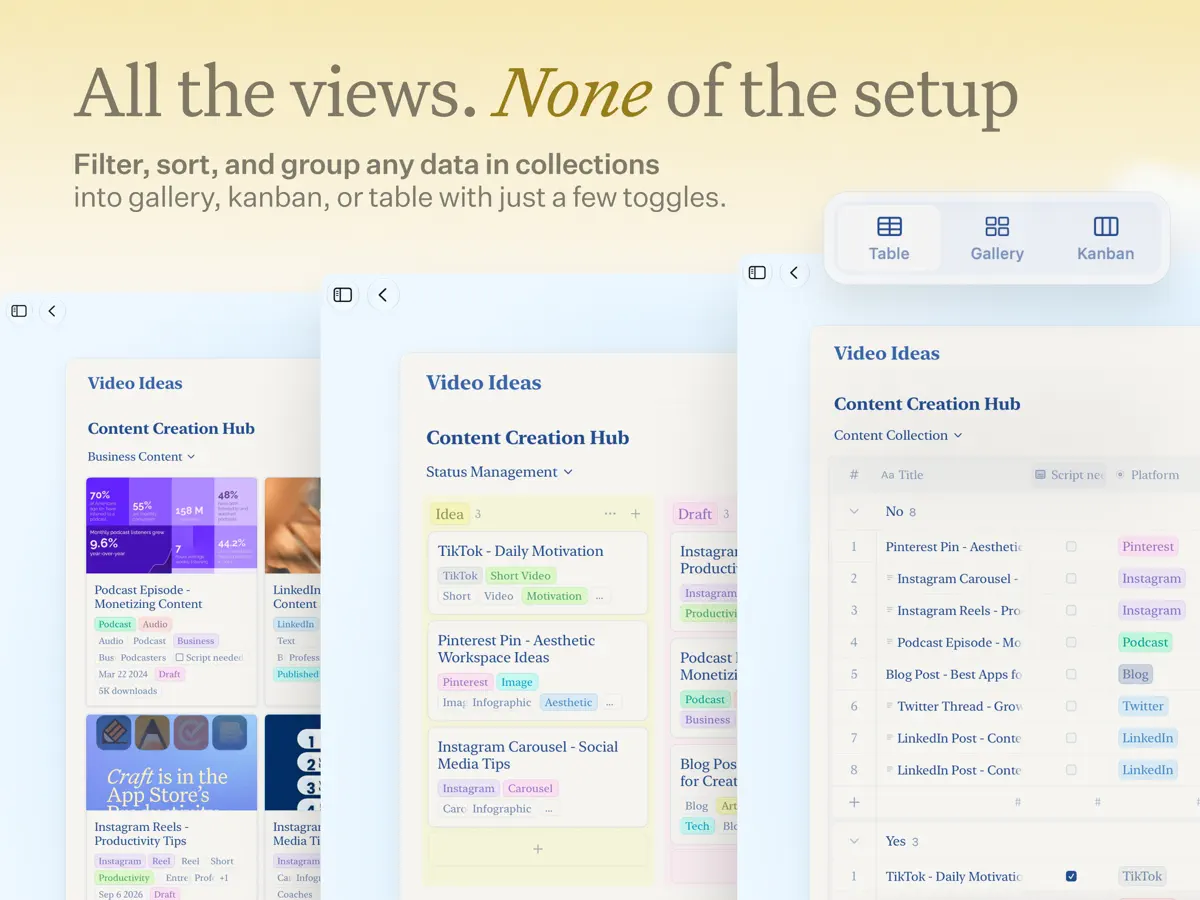1200x900 pixels.
Task: Open page icon on Podcast Episode table row
Action: click(x=889, y=642)
